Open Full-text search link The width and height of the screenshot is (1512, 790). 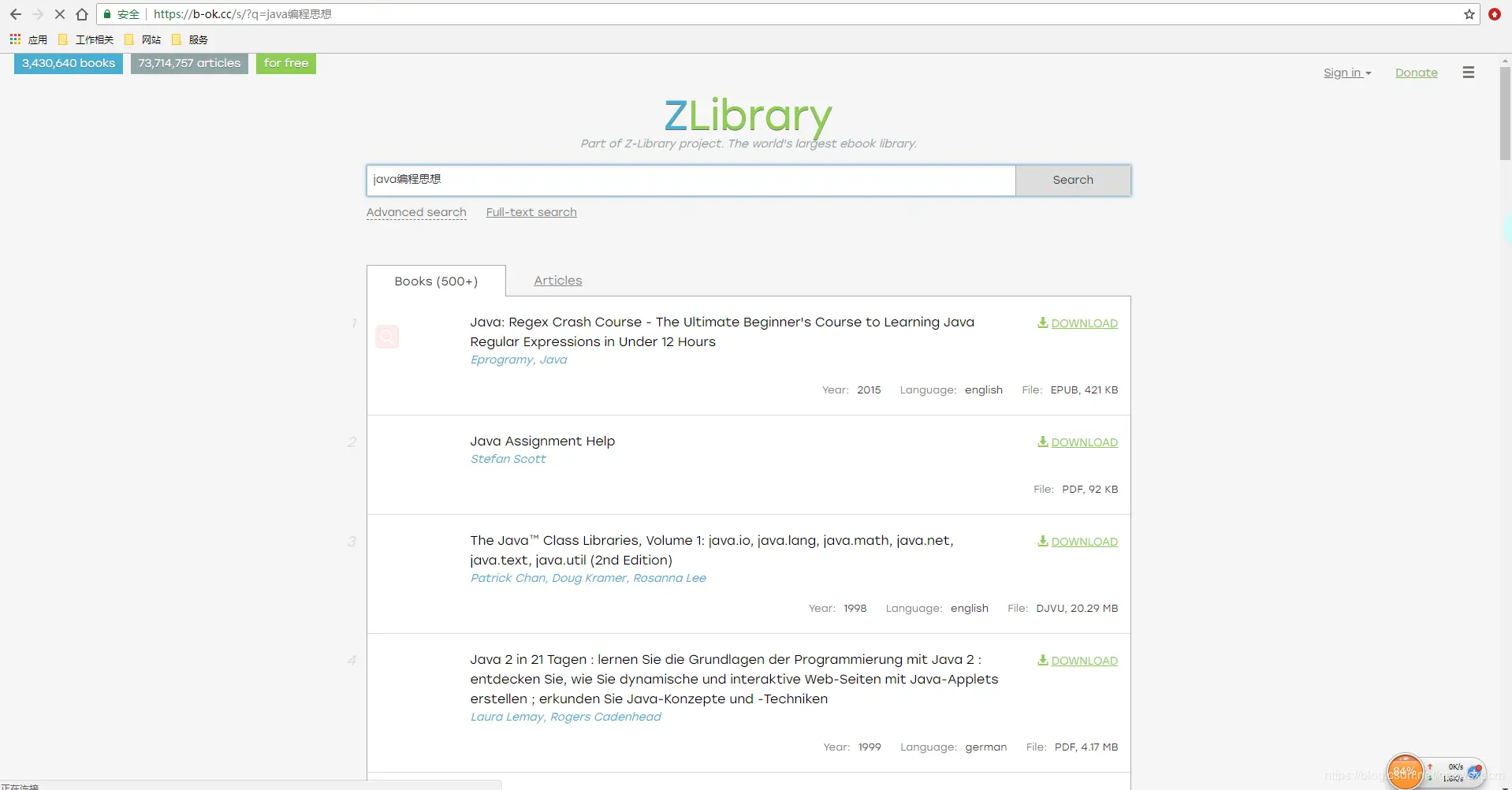(531, 212)
